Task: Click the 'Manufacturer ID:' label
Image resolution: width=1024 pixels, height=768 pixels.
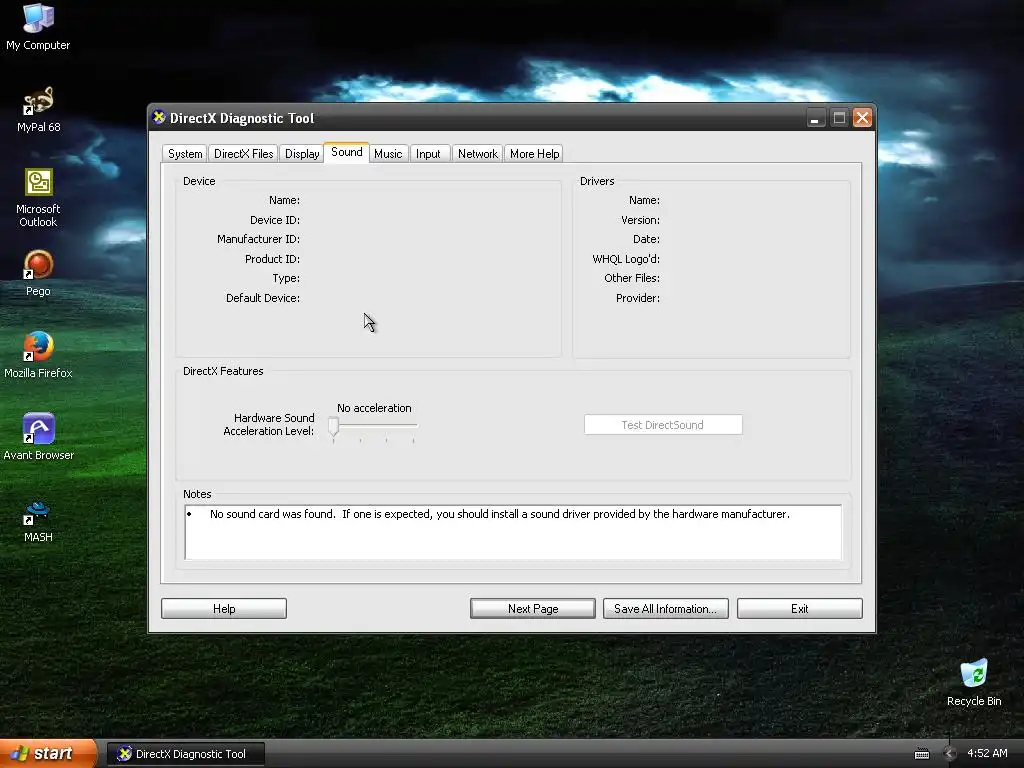Action: 258,239
